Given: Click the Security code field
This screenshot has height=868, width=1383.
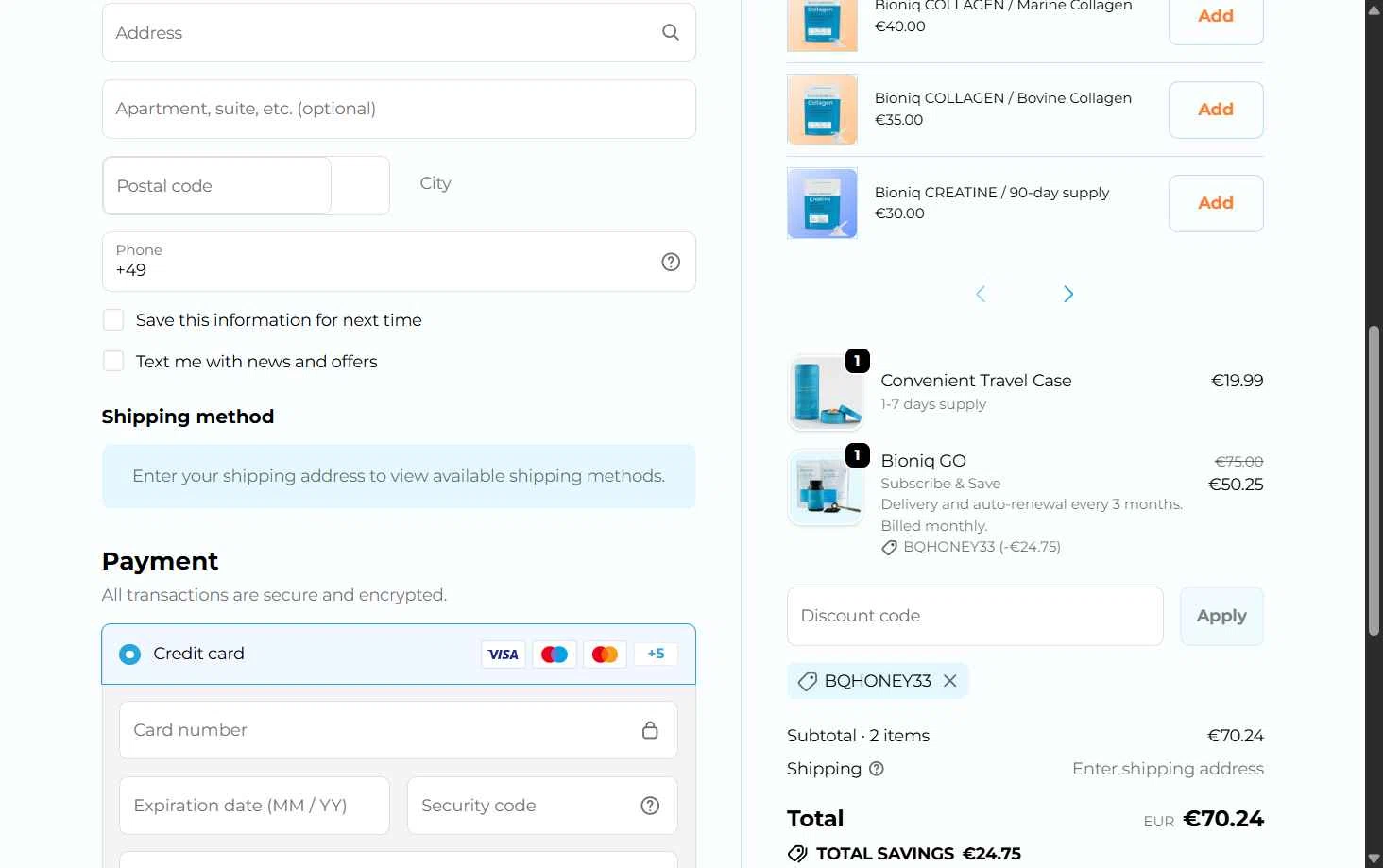Looking at the screenshot, I should 542,806.
